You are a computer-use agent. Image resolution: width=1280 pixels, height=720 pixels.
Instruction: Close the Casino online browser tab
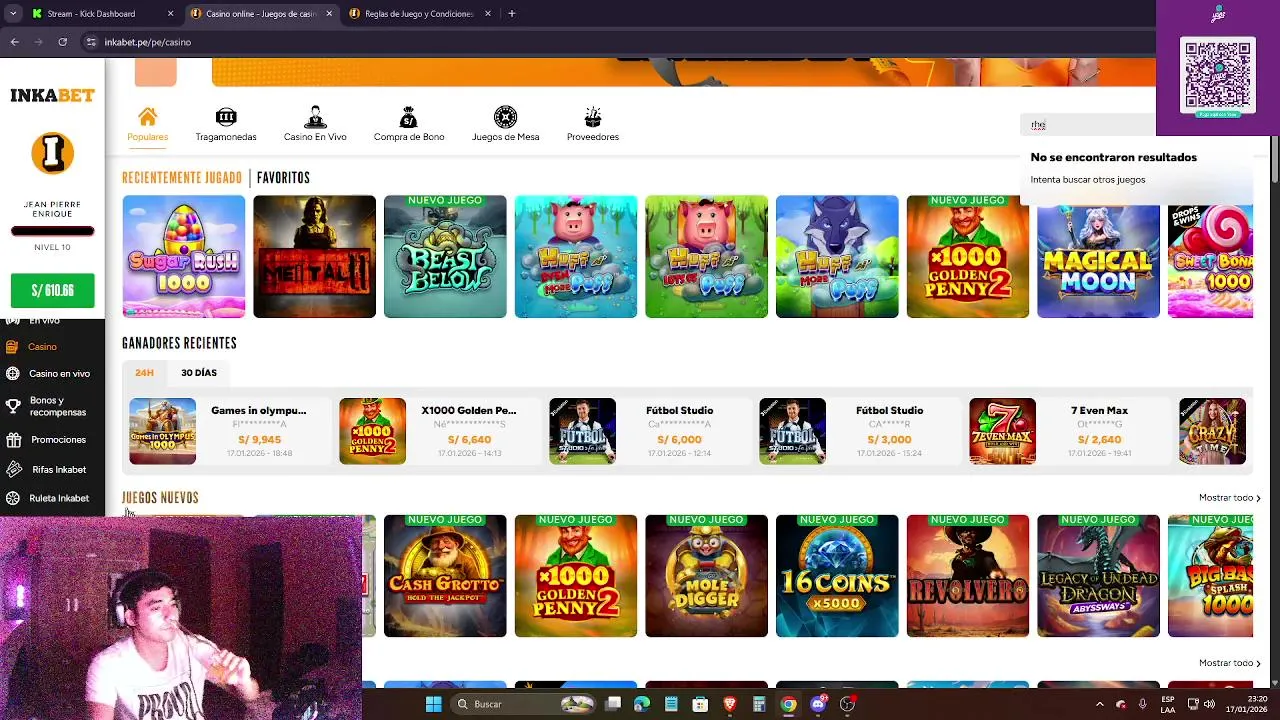(329, 14)
